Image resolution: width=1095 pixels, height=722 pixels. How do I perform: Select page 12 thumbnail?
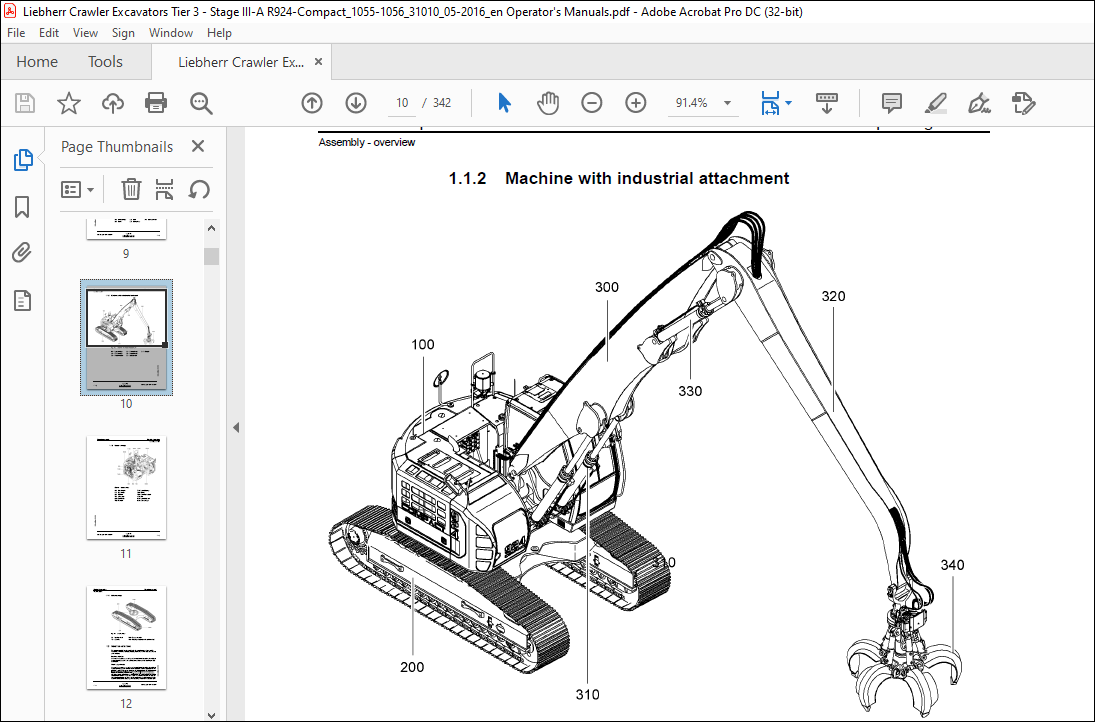point(126,638)
